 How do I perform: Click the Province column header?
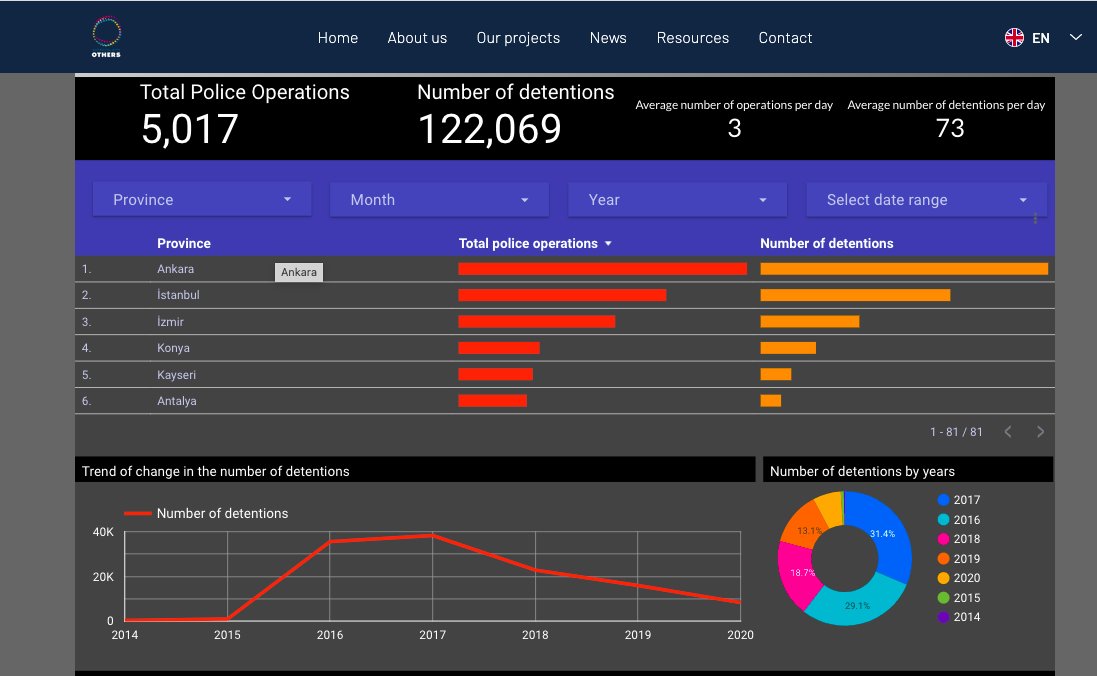pos(183,244)
